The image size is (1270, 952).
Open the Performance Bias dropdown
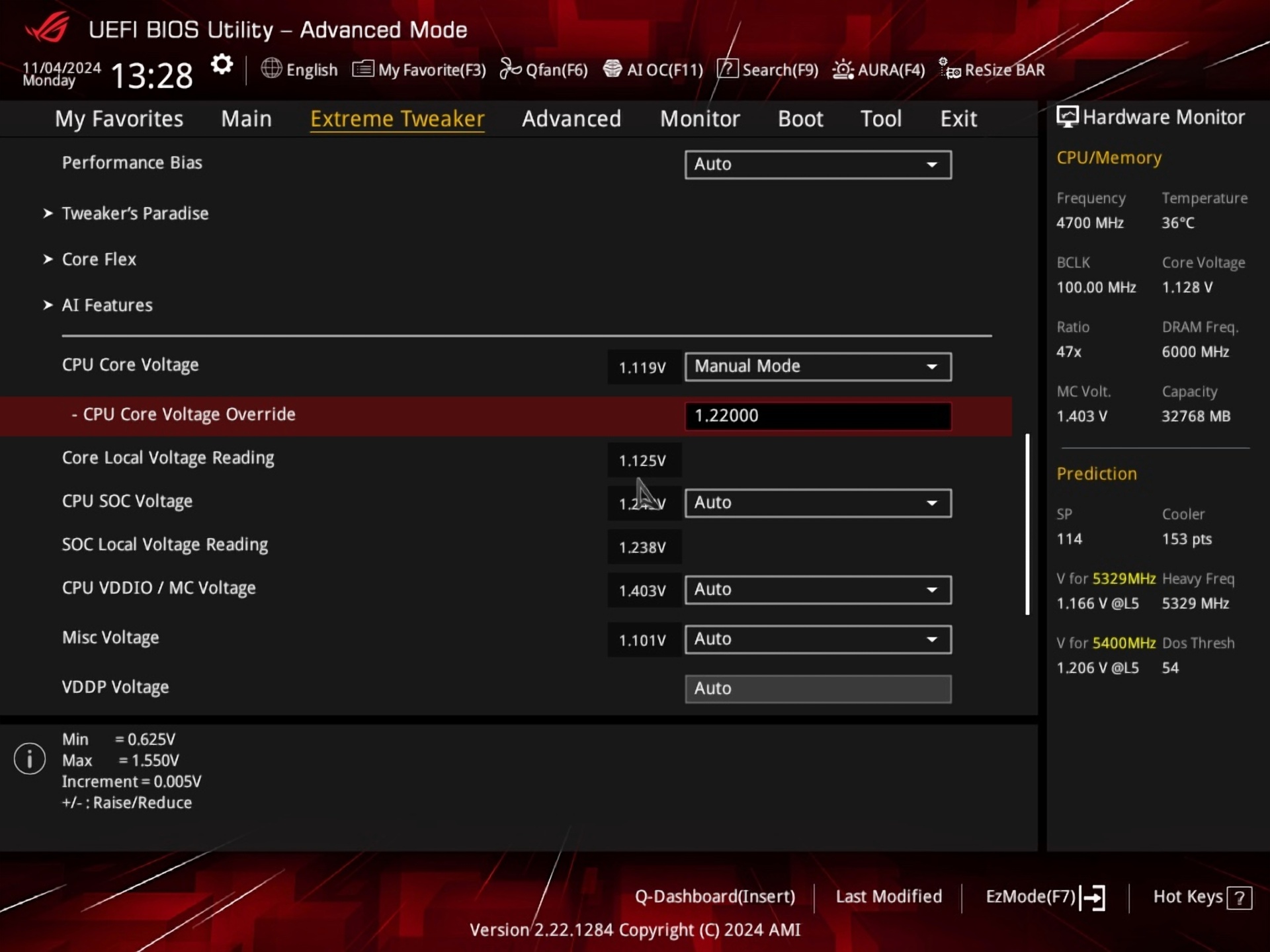pyautogui.click(x=818, y=164)
